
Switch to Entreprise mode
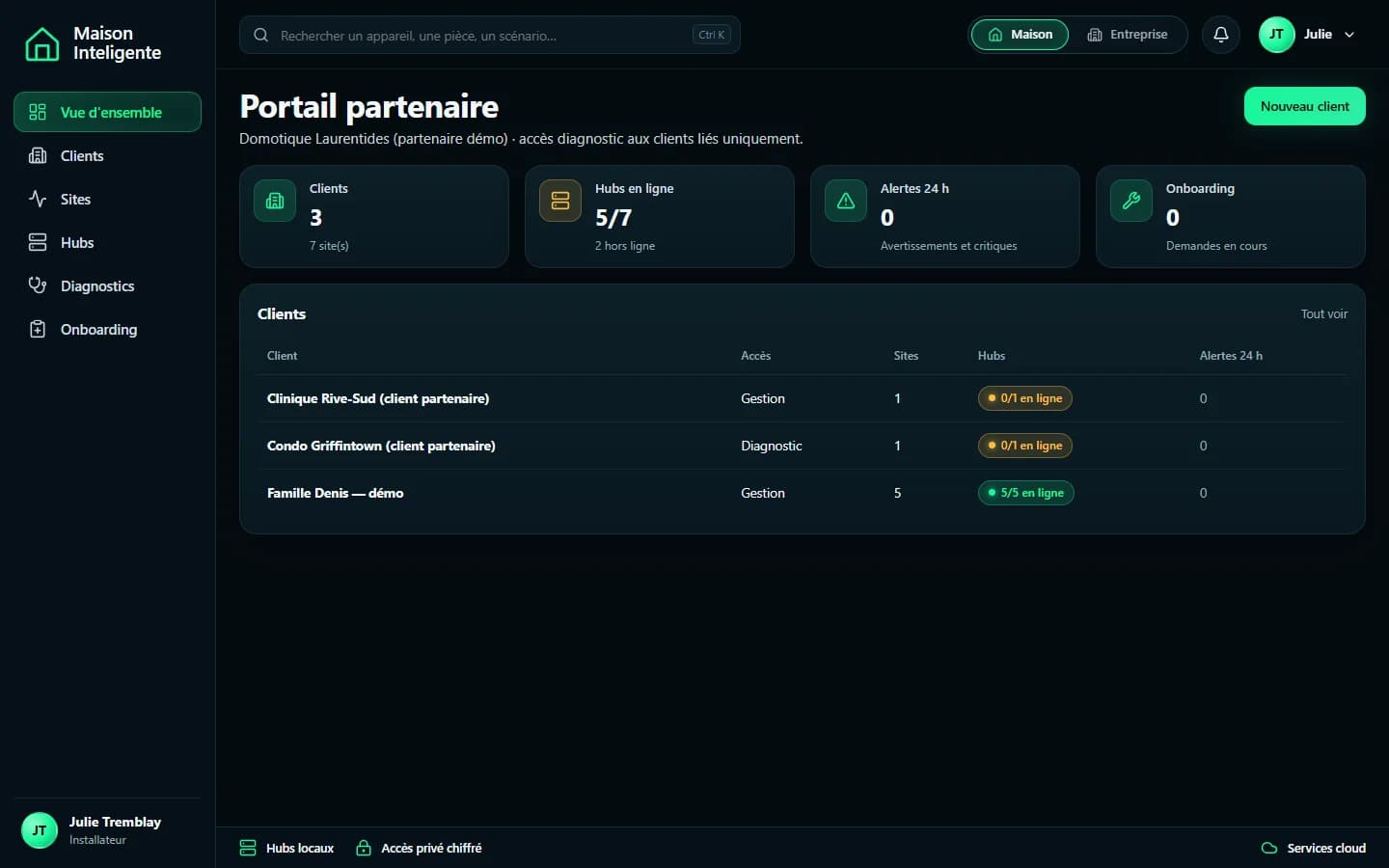tap(1127, 35)
